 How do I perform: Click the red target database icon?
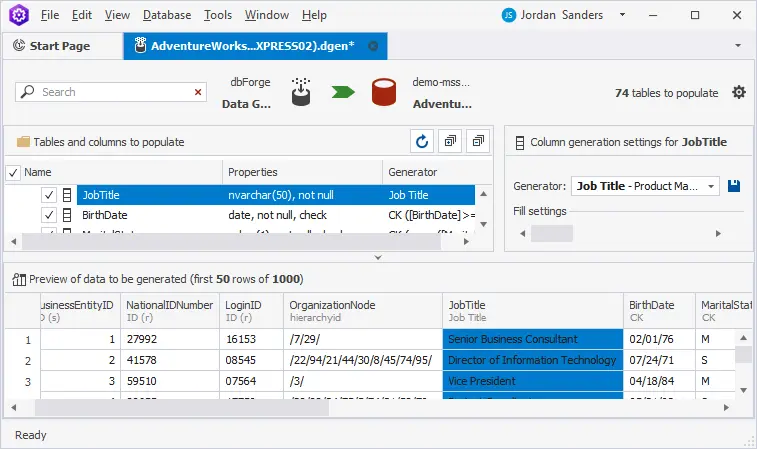coord(384,92)
